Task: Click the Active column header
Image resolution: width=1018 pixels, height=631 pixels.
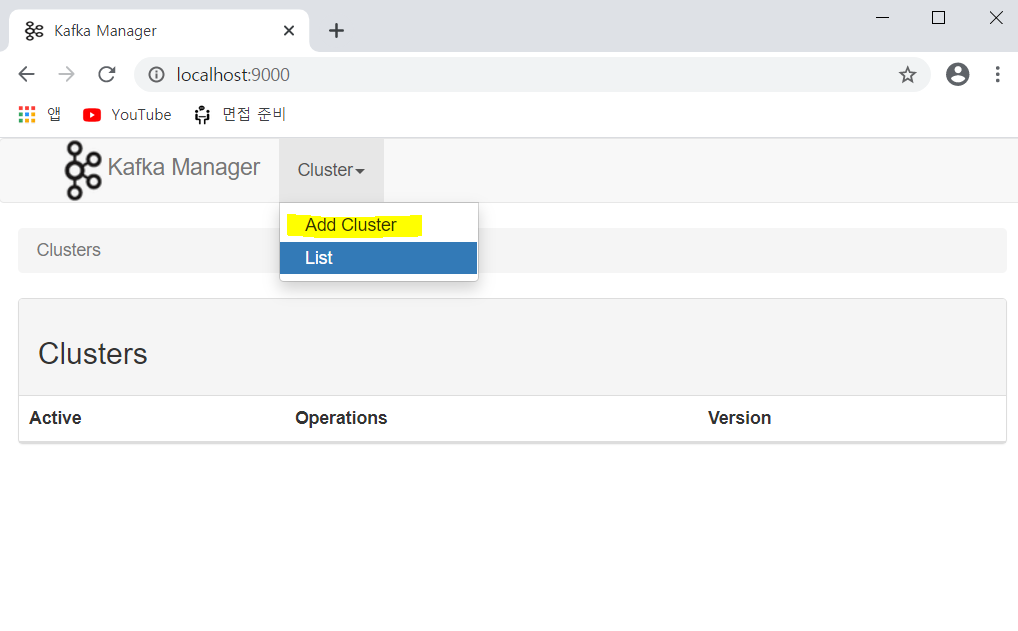Action: (55, 418)
